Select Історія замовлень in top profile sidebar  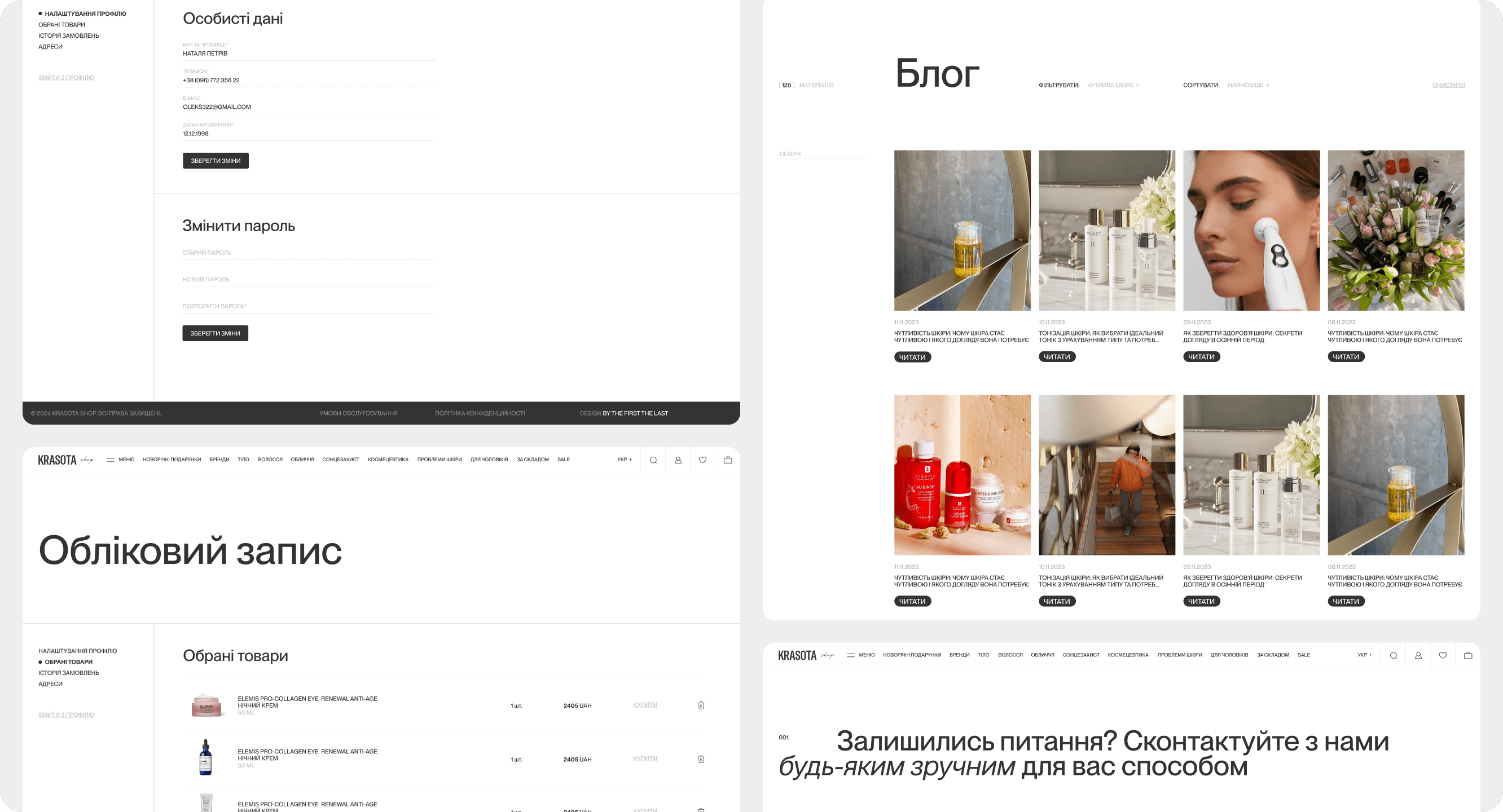pos(69,36)
